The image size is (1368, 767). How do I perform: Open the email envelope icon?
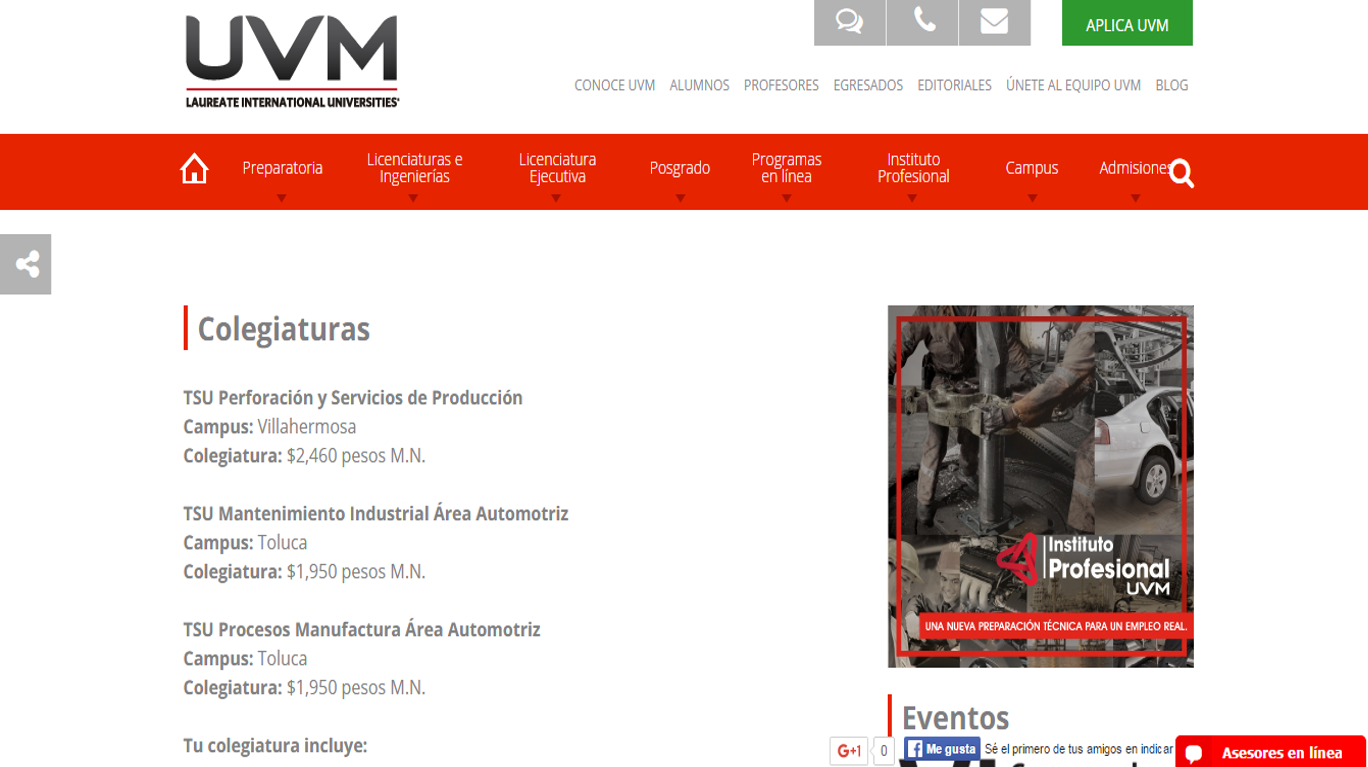coord(993,22)
